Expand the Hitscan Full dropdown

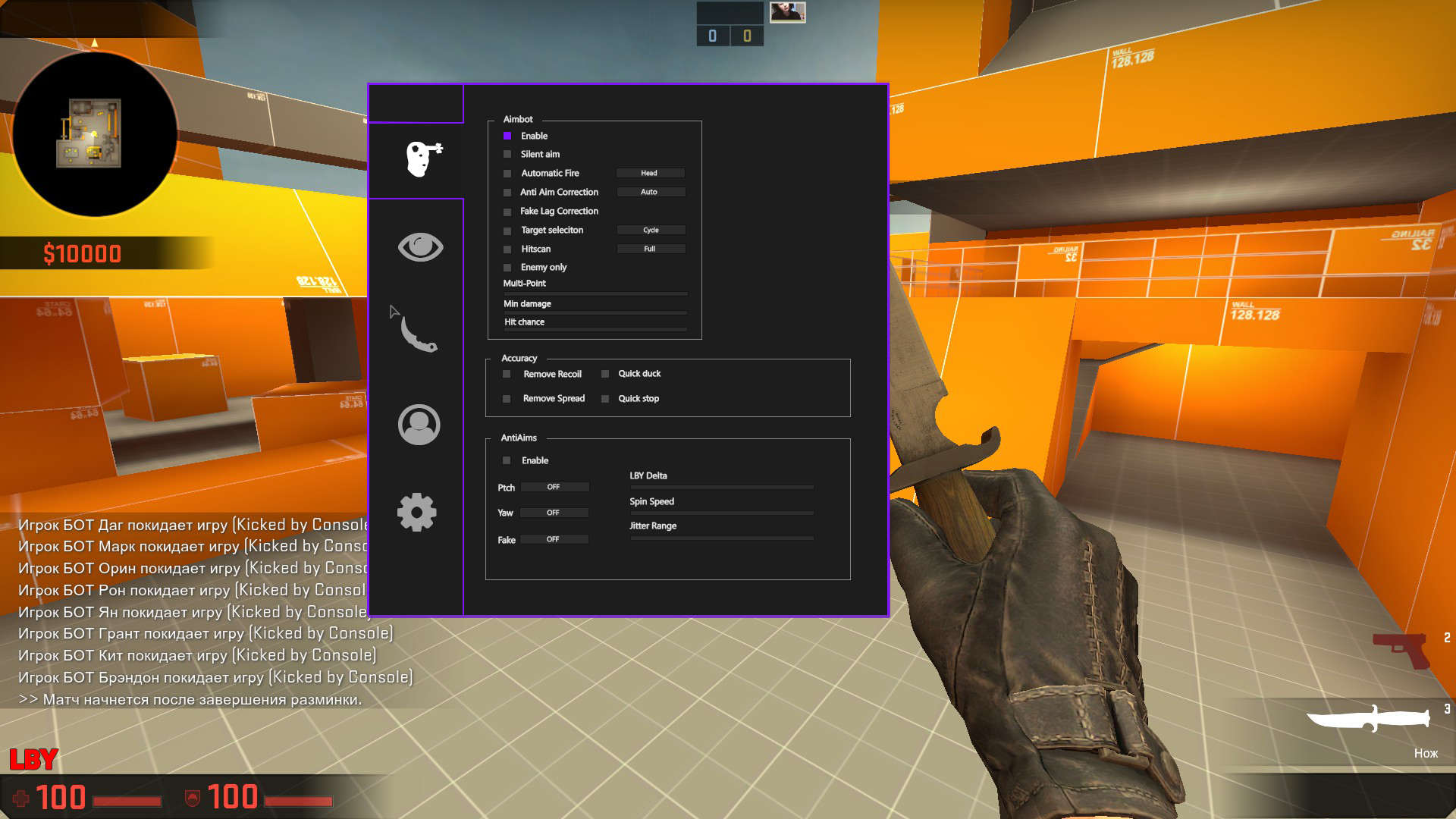[651, 249]
